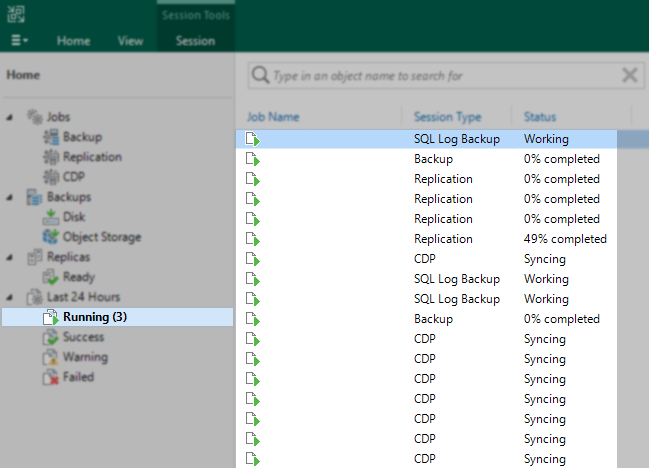This screenshot has height=468, width=649.
Task: Switch to the View ribbon tab
Action: pyautogui.click(x=130, y=41)
